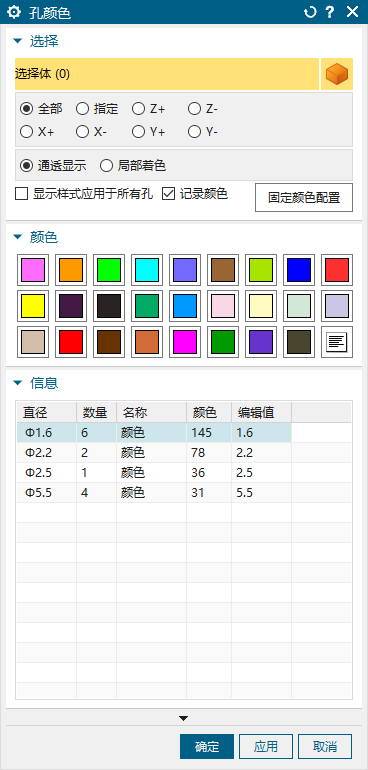Pick the bright green swatch
The width and height of the screenshot is (368, 770).
pyautogui.click(x=109, y=270)
